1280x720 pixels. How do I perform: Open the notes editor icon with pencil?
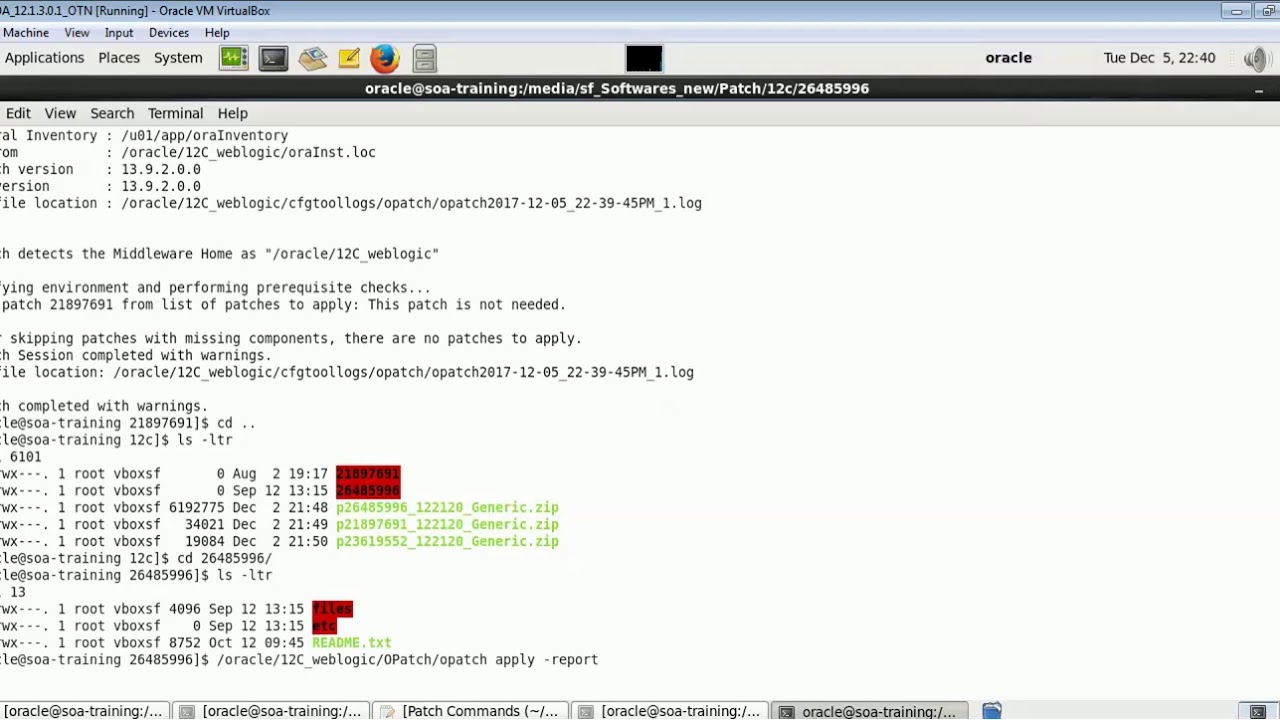coord(349,58)
